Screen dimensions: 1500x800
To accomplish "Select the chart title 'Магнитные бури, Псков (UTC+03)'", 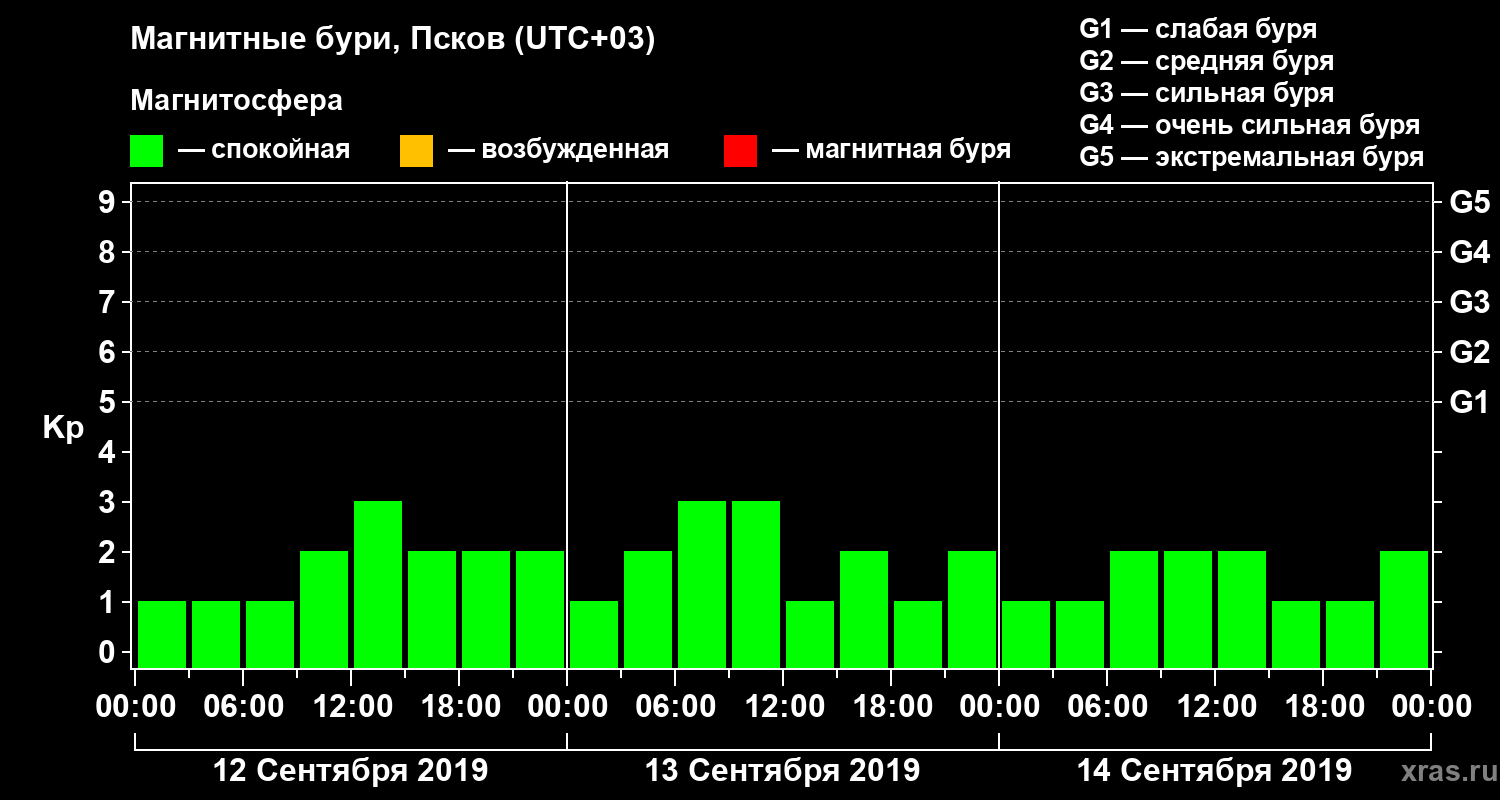I will 393,40.
